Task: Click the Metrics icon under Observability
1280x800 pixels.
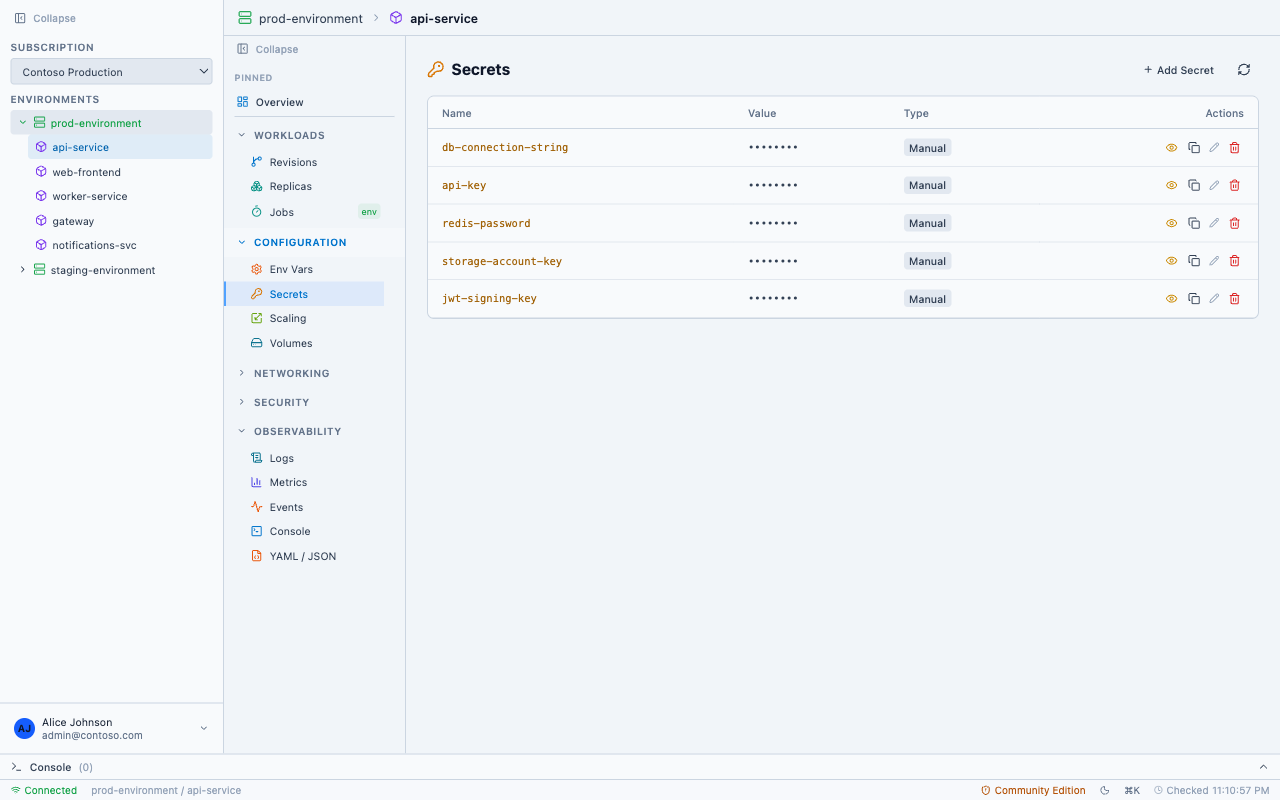Action: (256, 482)
